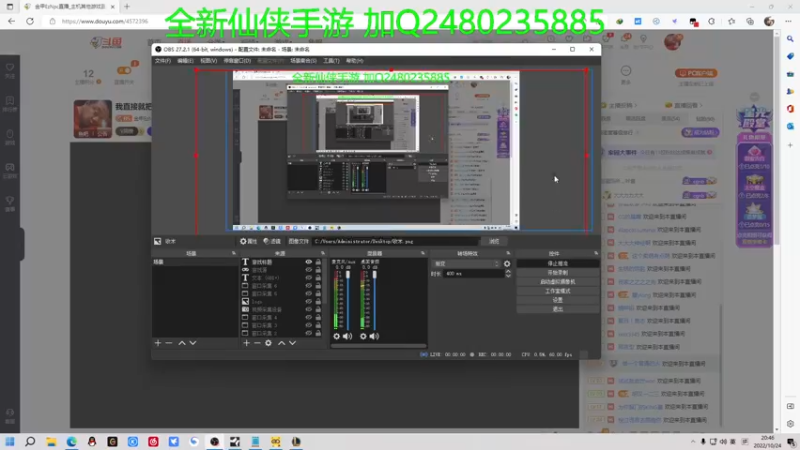Increase the transition duration with up arrow
Viewport: 800px width, 450px height.
pos(508,271)
